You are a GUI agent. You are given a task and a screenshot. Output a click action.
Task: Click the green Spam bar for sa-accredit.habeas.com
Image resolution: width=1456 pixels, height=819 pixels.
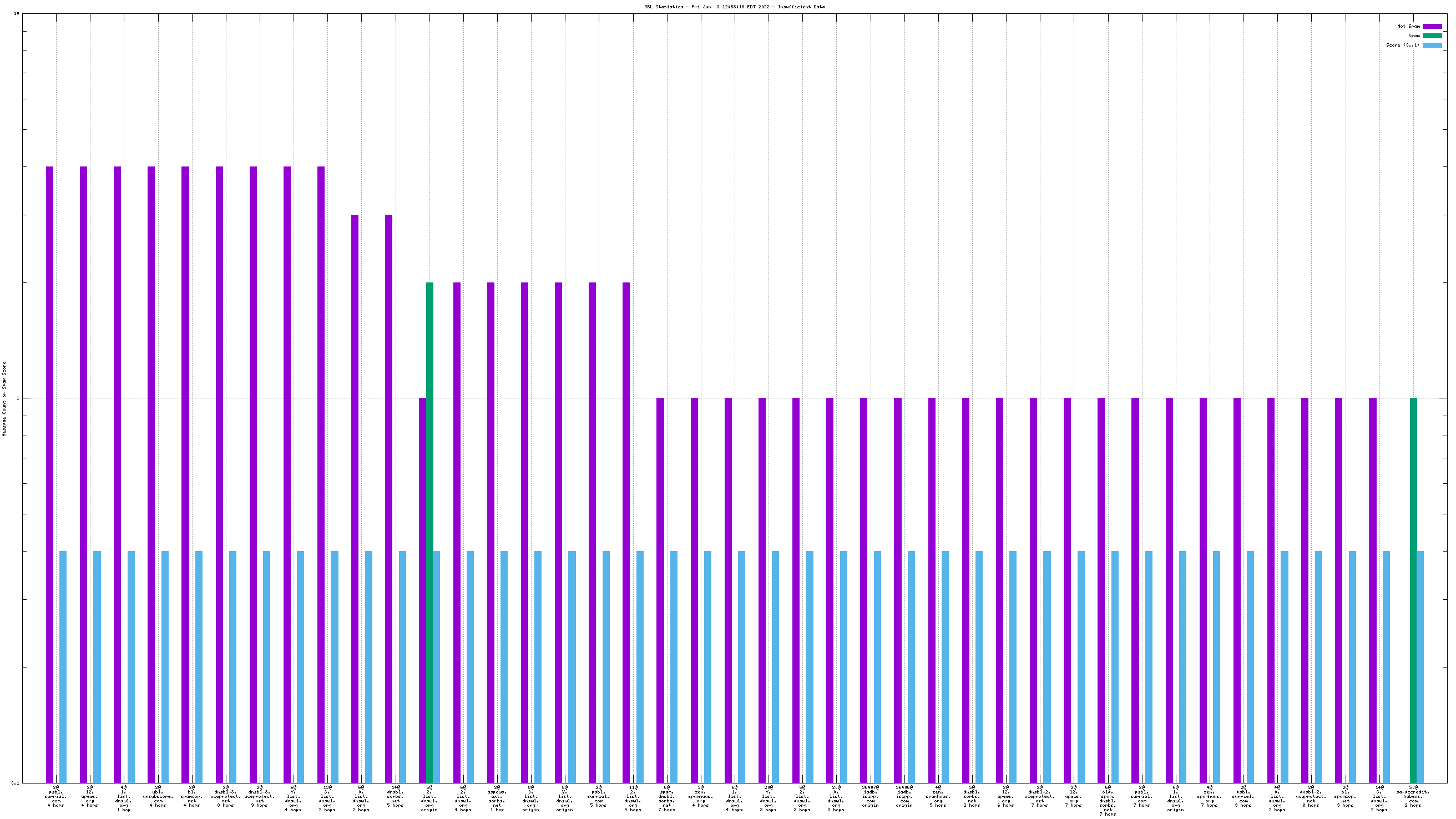point(1413,590)
